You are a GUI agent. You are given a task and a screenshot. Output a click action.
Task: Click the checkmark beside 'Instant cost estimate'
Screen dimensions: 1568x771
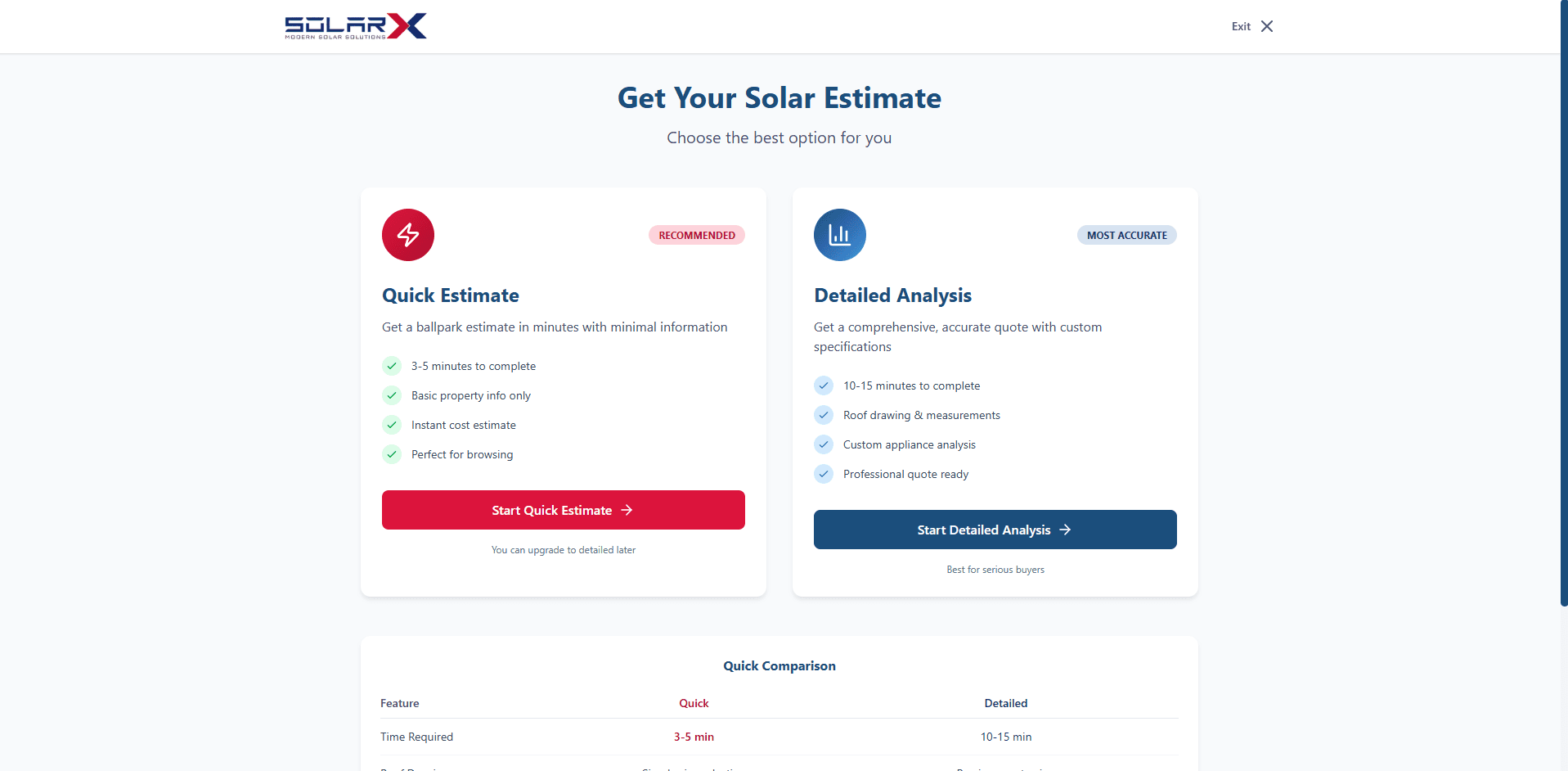point(392,425)
